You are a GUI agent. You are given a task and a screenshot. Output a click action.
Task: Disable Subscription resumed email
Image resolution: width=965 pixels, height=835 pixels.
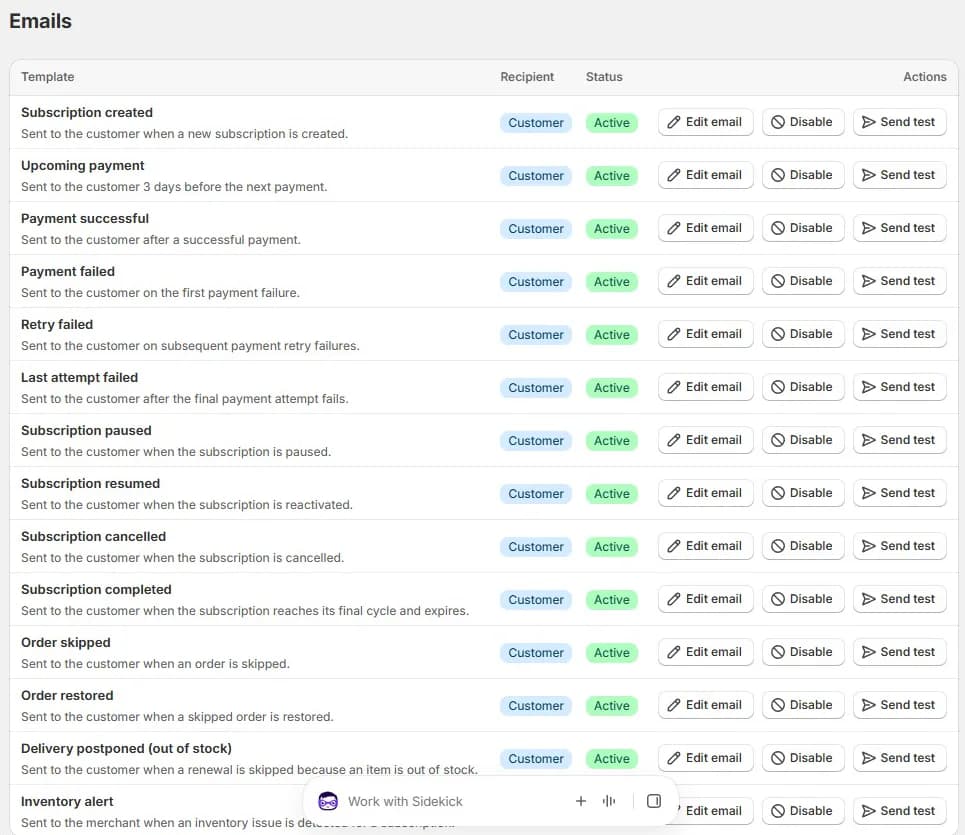(803, 492)
